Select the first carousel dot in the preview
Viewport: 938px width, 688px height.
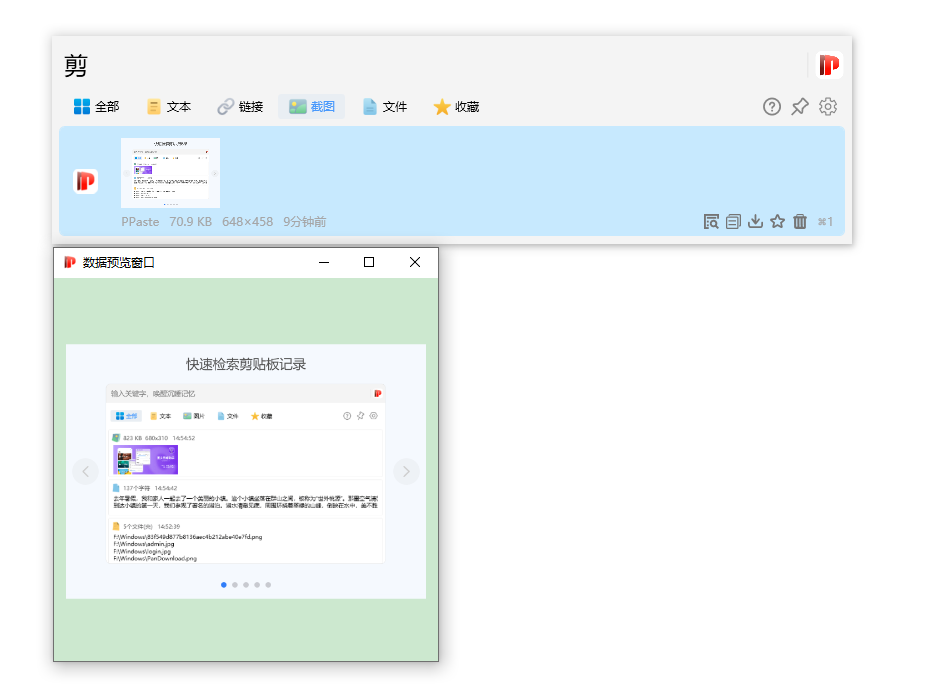[x=224, y=585]
